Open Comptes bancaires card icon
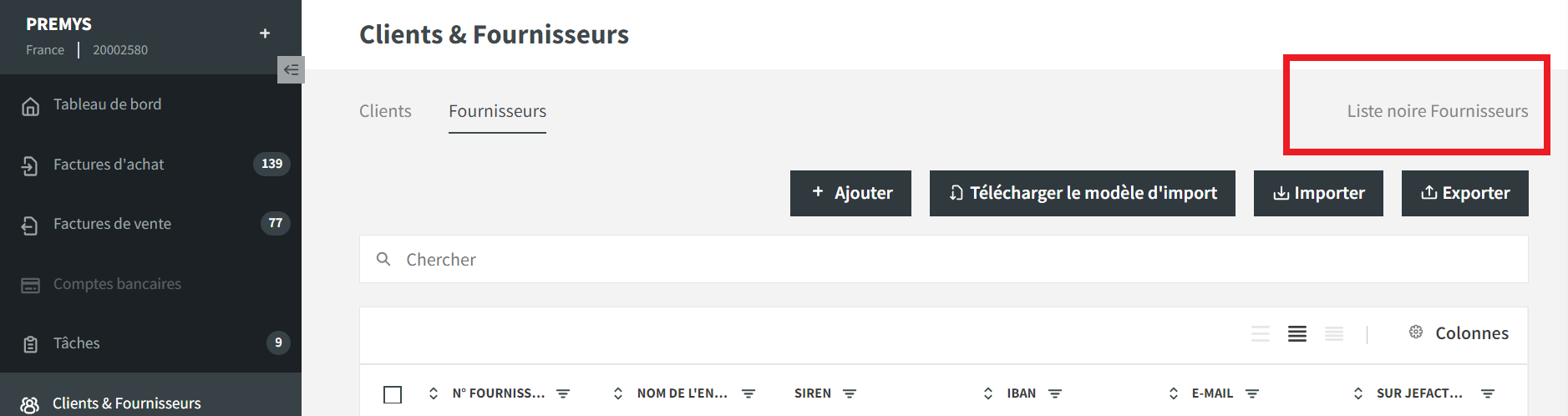This screenshot has width=1568, height=416. [30, 286]
